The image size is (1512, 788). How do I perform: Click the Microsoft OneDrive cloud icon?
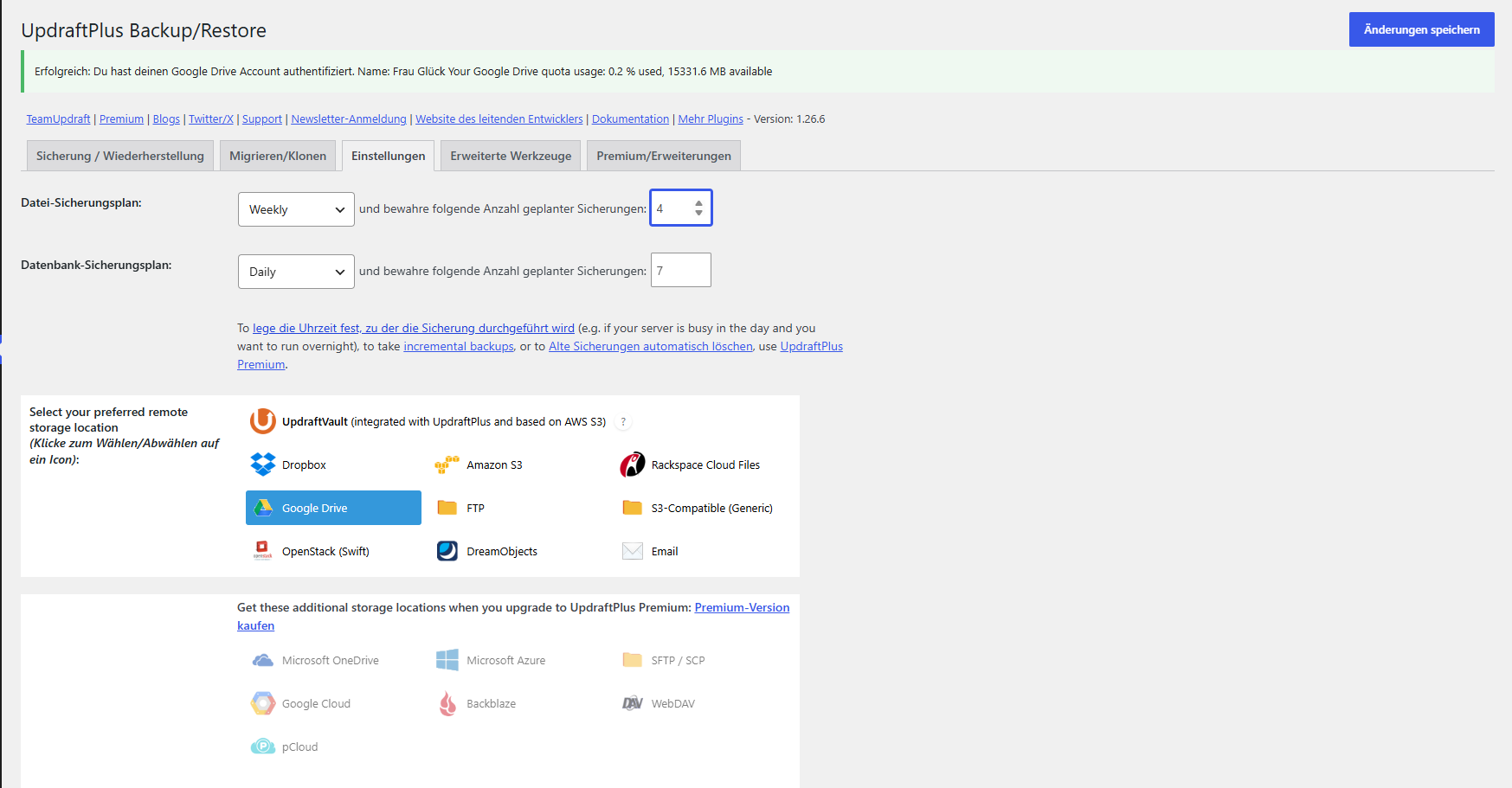(263, 660)
